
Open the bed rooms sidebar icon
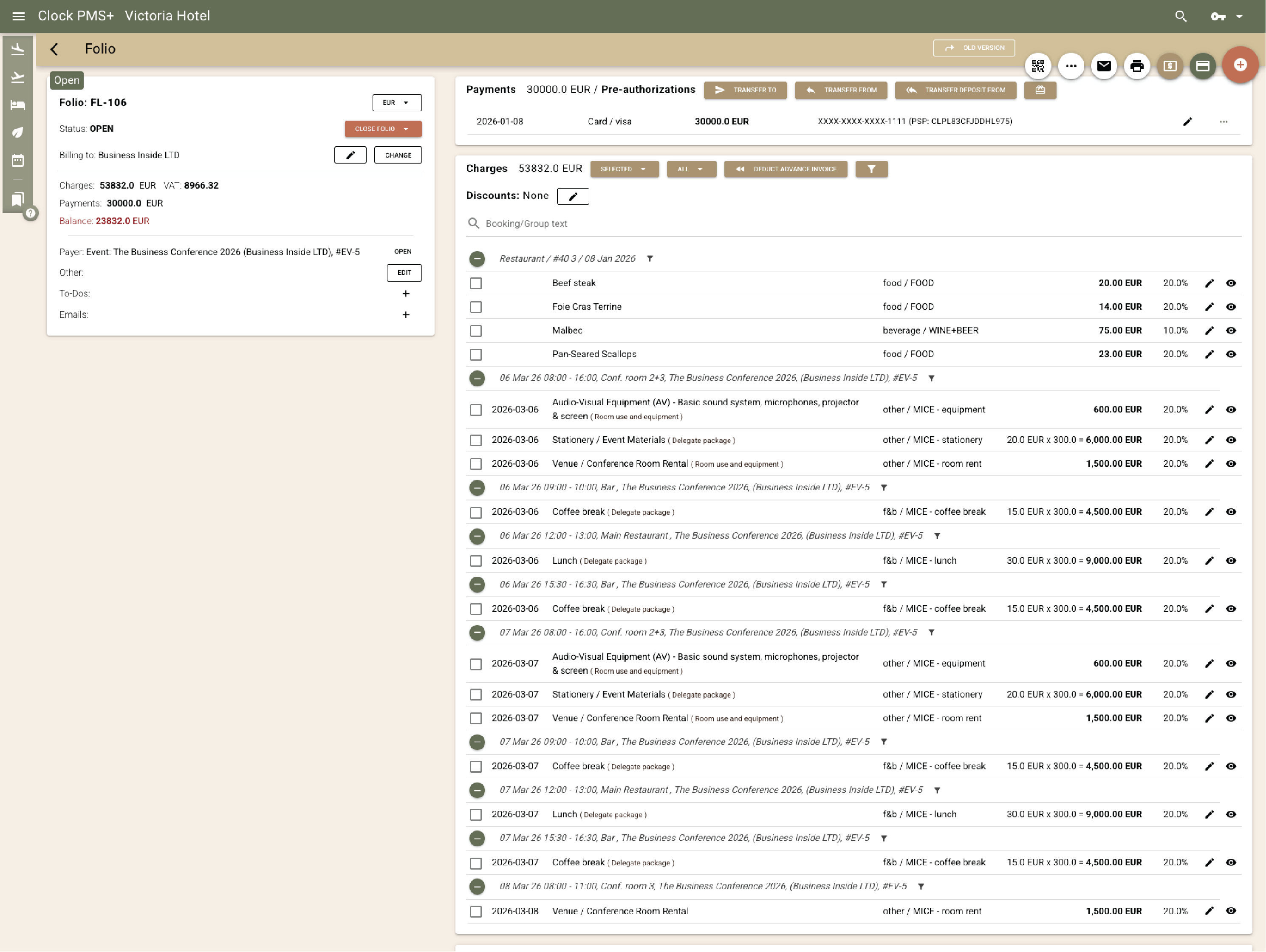pyautogui.click(x=18, y=105)
